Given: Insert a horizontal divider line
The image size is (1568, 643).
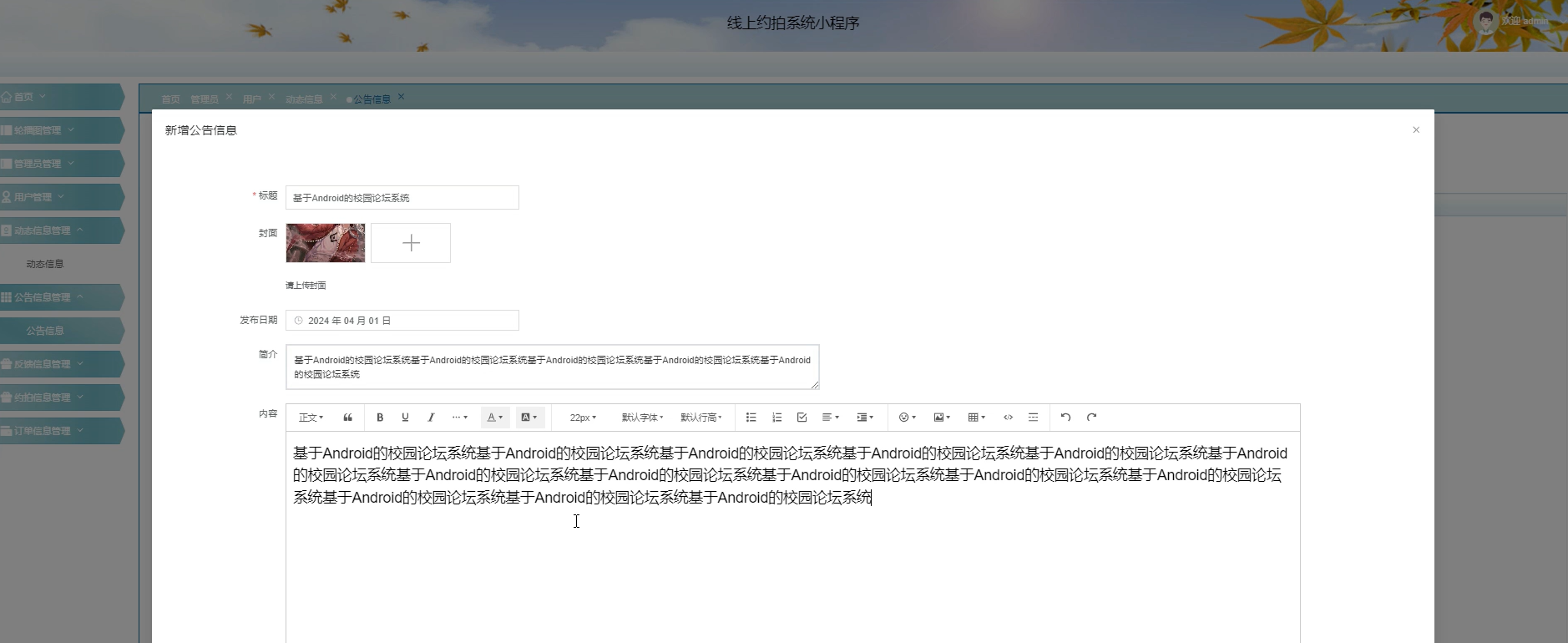Looking at the screenshot, I should pos(1033,418).
